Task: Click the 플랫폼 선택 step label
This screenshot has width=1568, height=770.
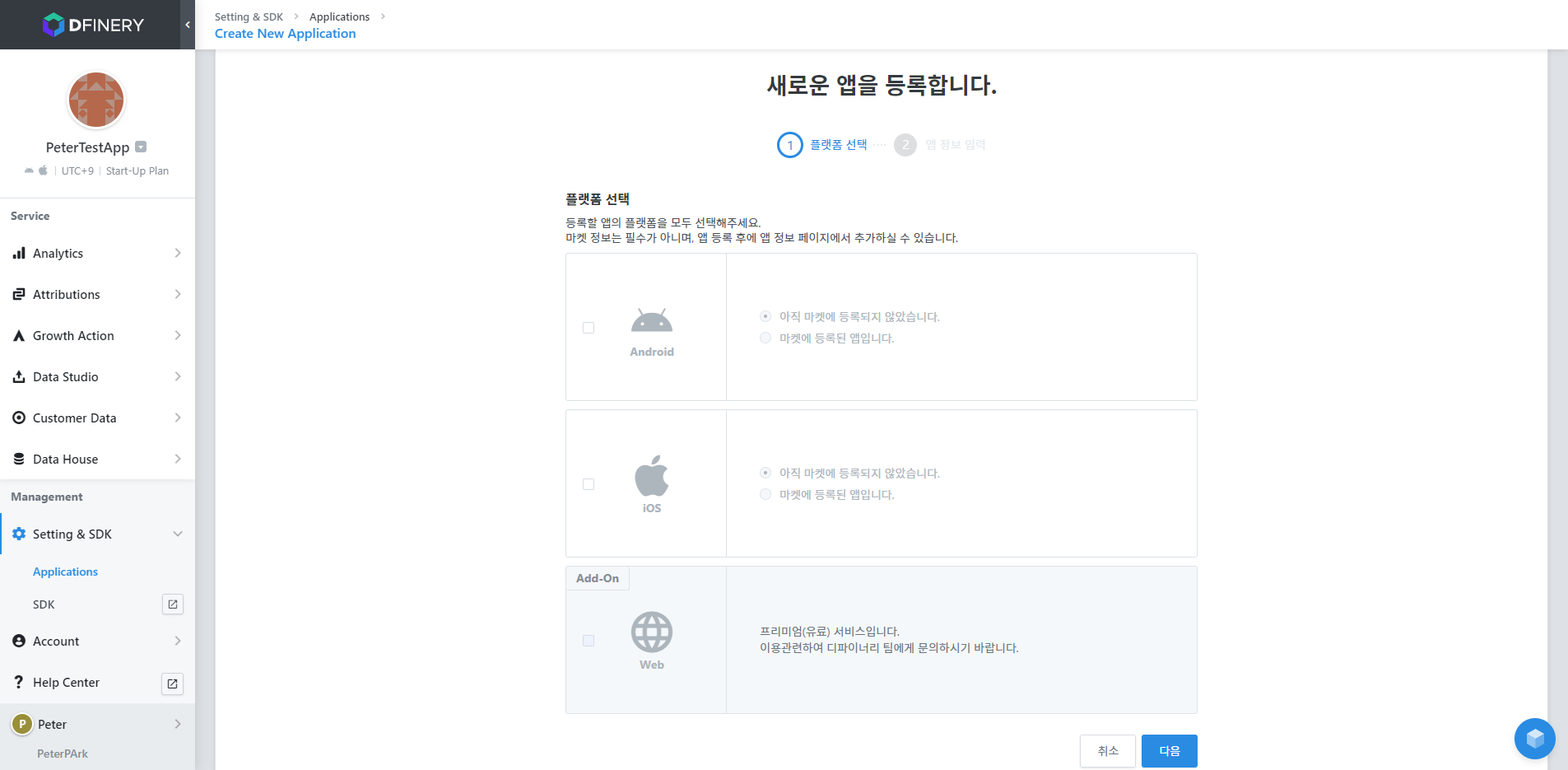Action: [839, 145]
